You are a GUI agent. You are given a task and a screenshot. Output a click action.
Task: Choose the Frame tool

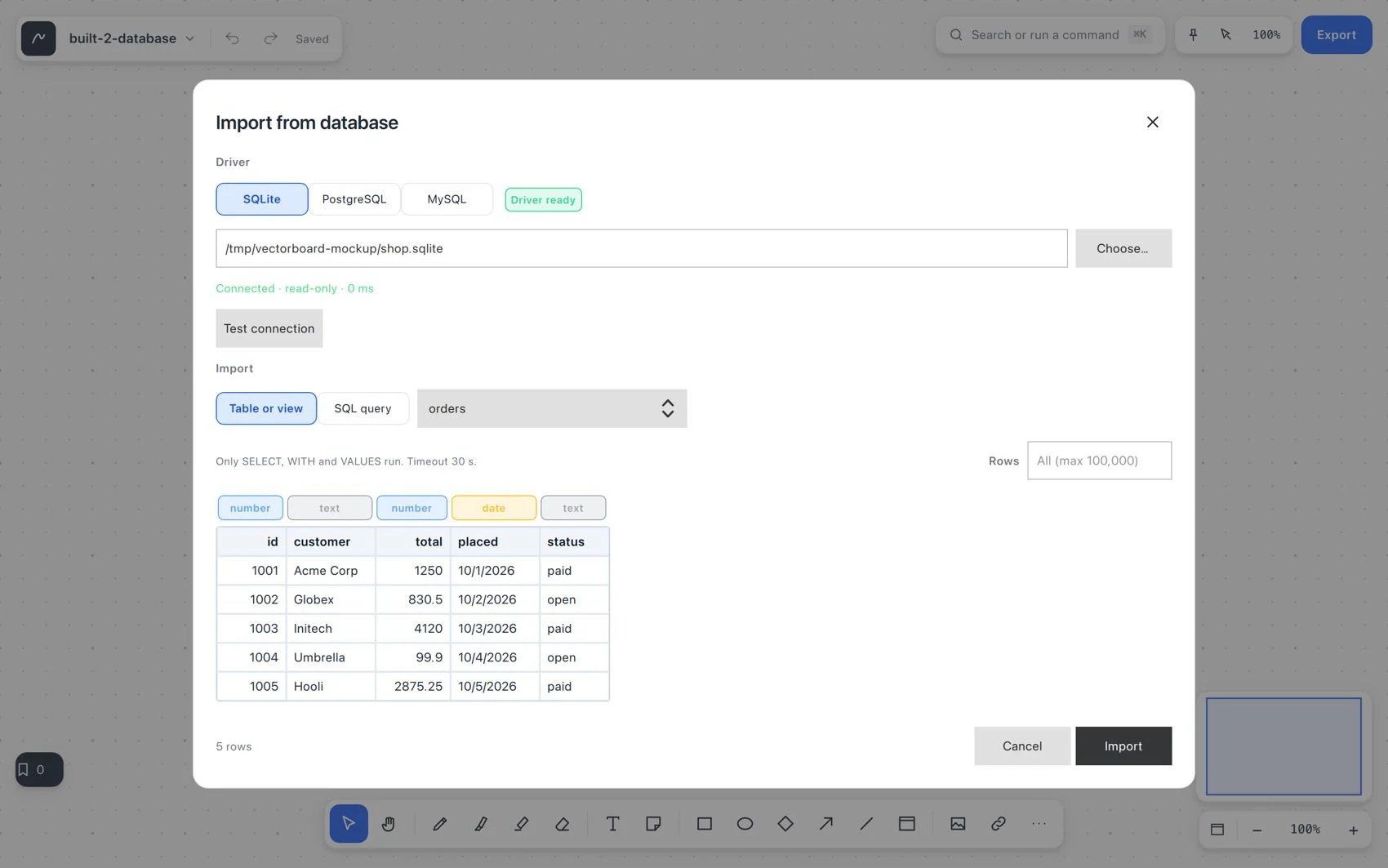[x=907, y=823]
